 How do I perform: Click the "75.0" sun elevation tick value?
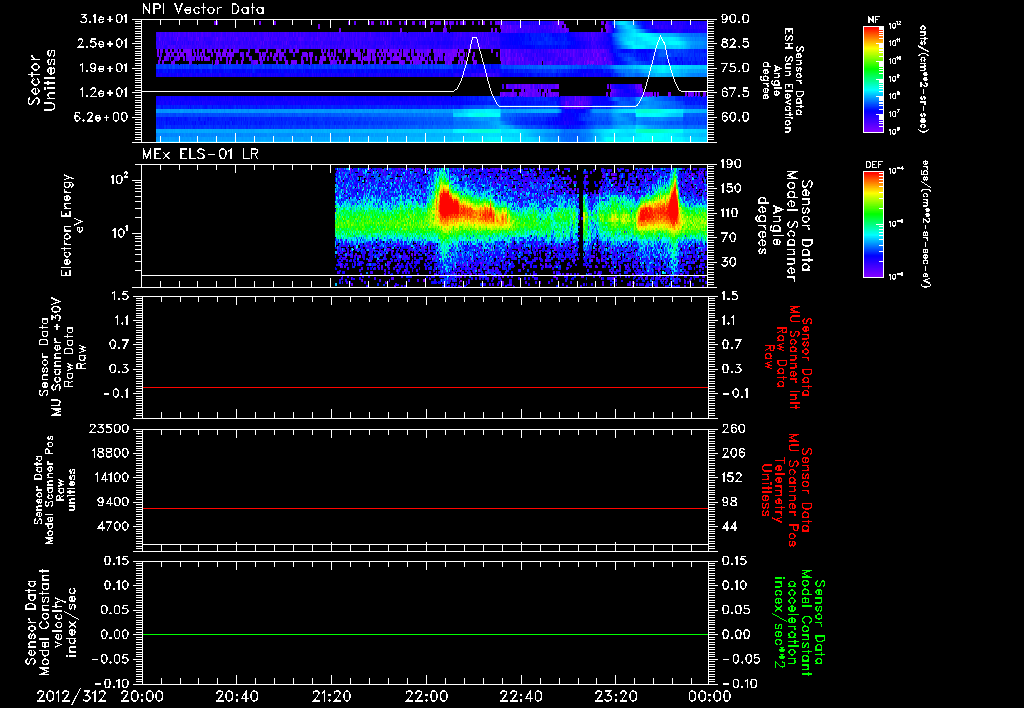coord(735,68)
